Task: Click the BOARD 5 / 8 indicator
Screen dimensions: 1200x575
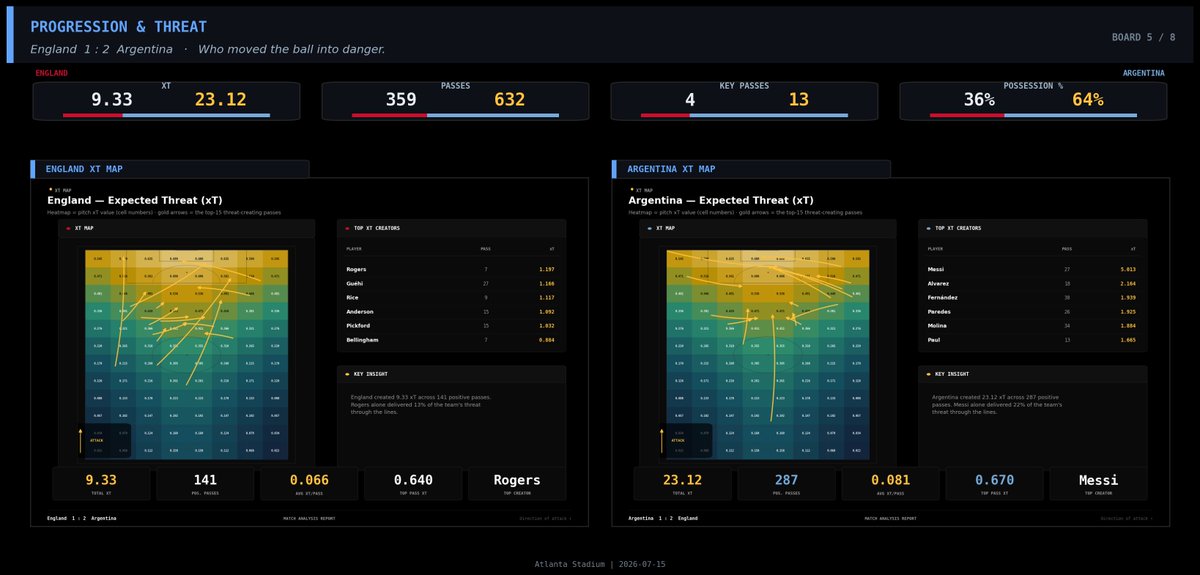Action: (x=1144, y=37)
